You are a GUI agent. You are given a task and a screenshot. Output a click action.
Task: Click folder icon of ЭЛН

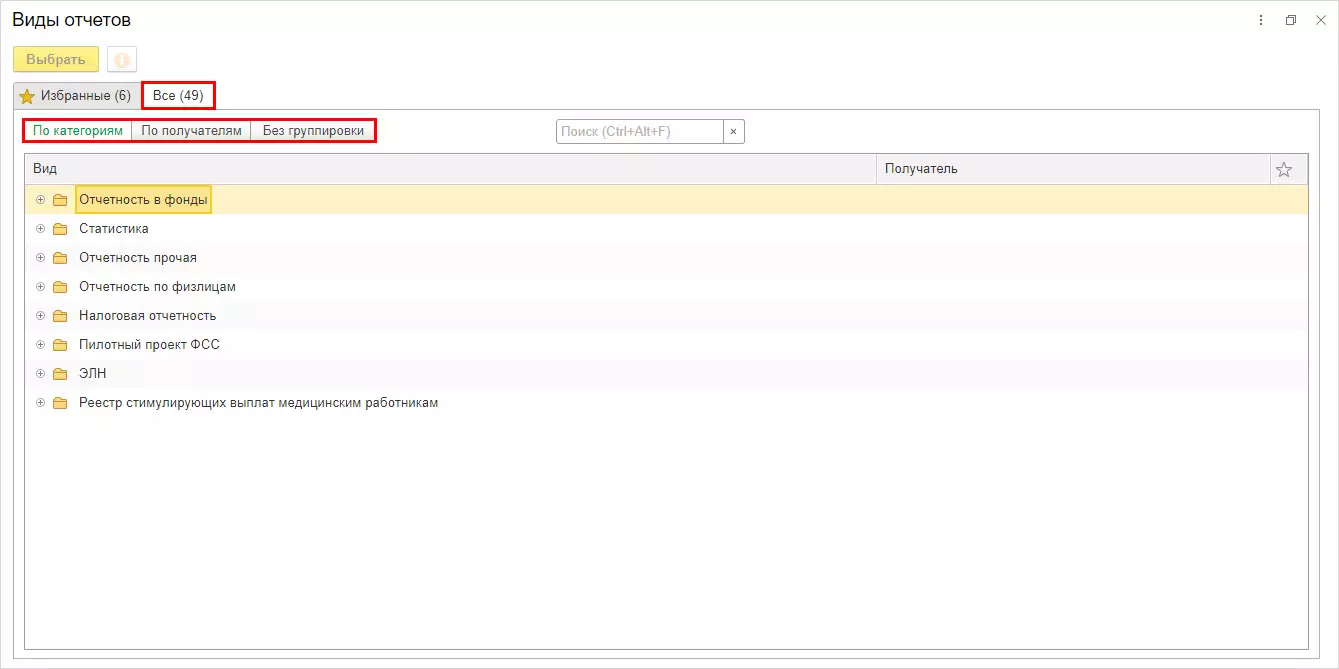click(60, 374)
